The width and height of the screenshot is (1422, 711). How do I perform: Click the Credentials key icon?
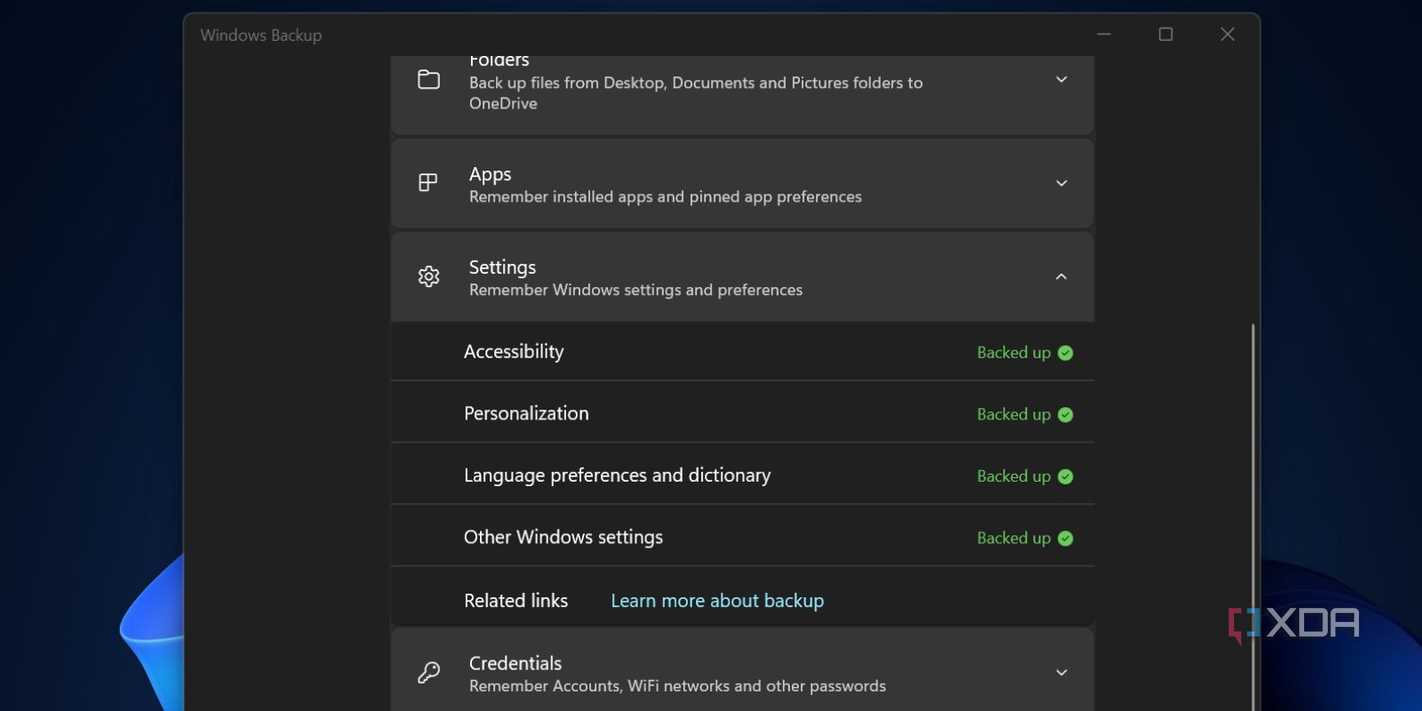pyautogui.click(x=428, y=673)
